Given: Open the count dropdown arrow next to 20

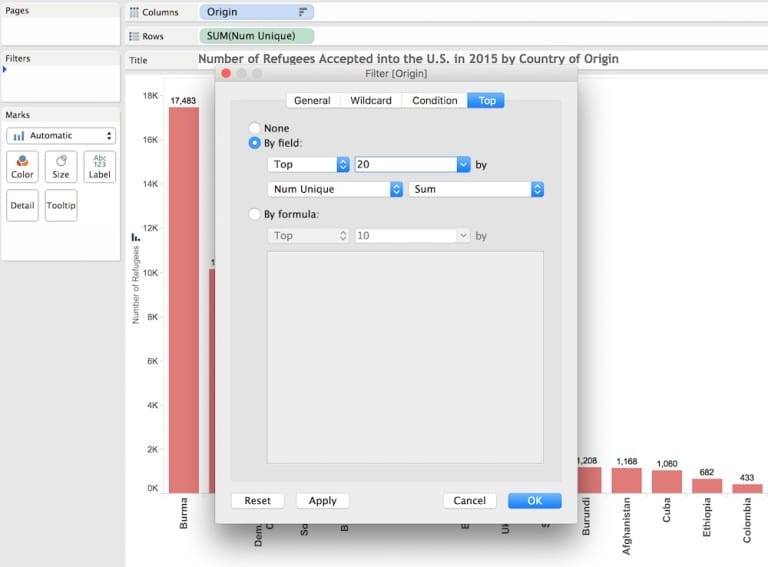Looking at the screenshot, I should (x=463, y=164).
